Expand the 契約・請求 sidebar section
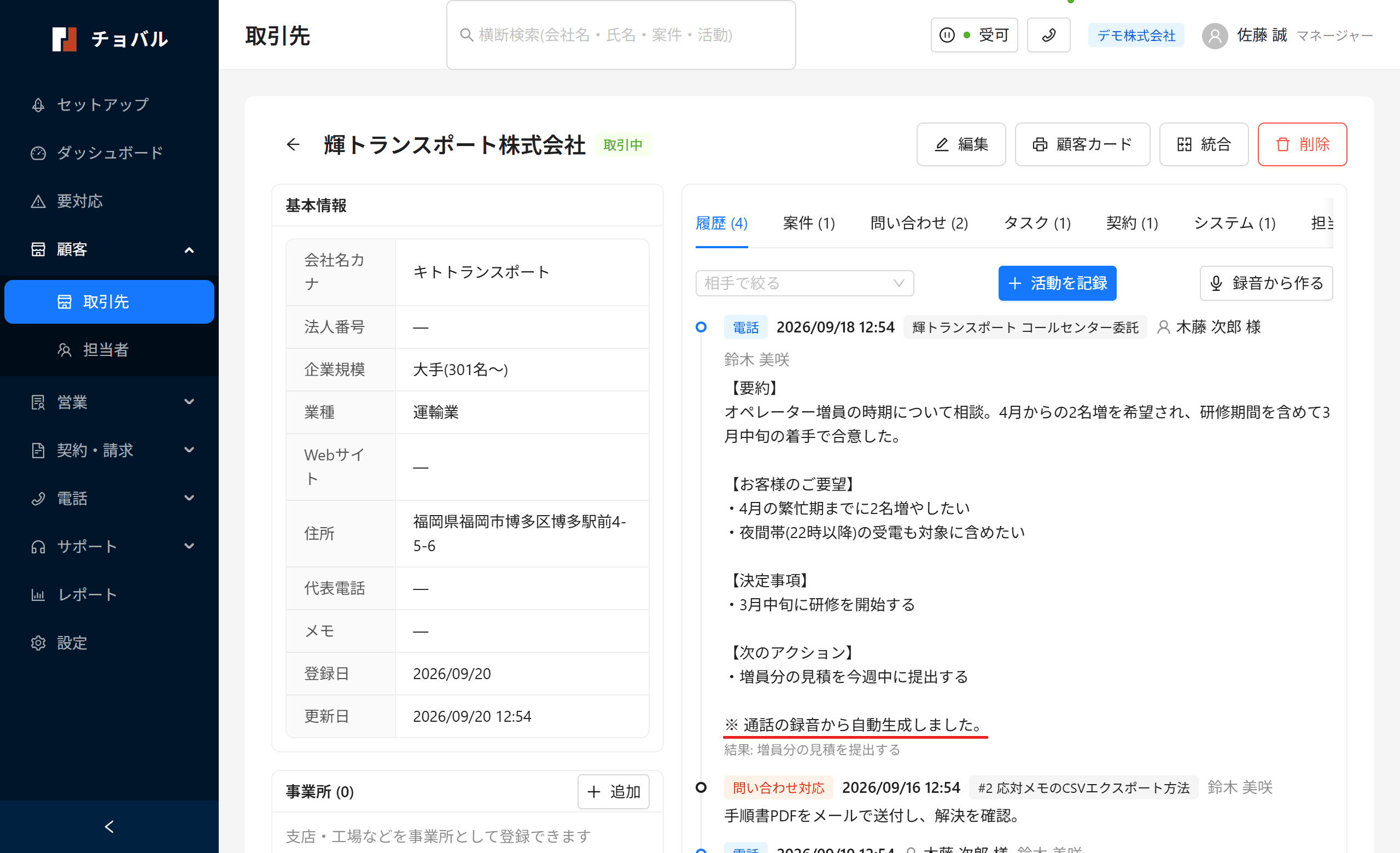The height and width of the screenshot is (853, 1400). [109, 451]
